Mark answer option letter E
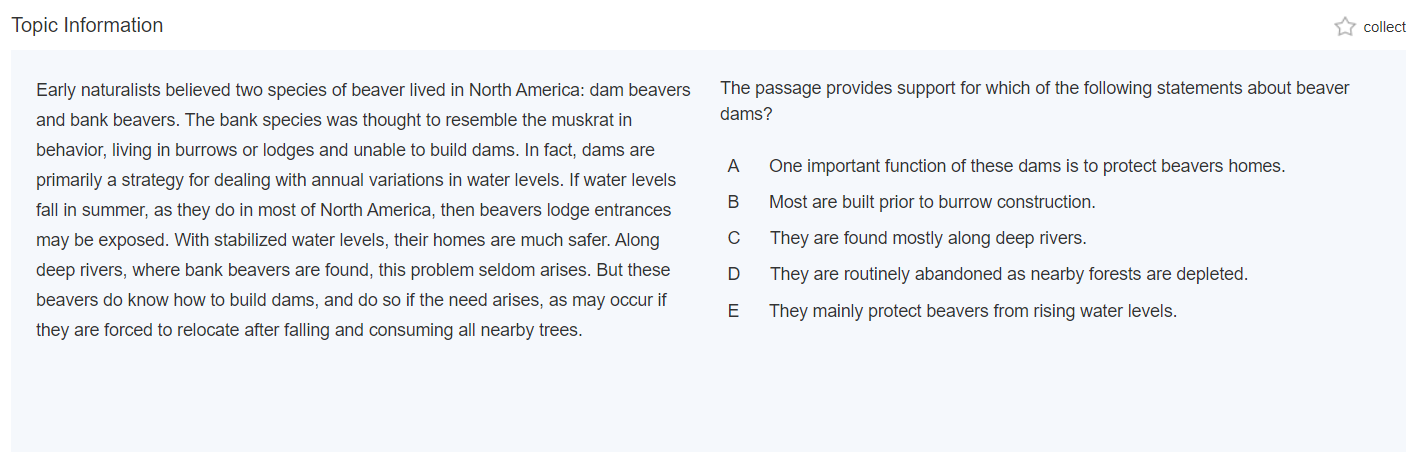Viewport: 1419px width, 452px height. 734,311
